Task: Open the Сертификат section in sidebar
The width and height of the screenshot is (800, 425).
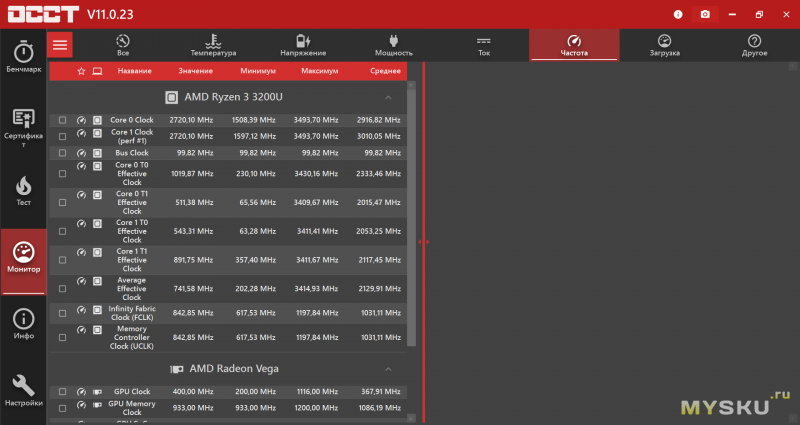Action: click(x=23, y=128)
